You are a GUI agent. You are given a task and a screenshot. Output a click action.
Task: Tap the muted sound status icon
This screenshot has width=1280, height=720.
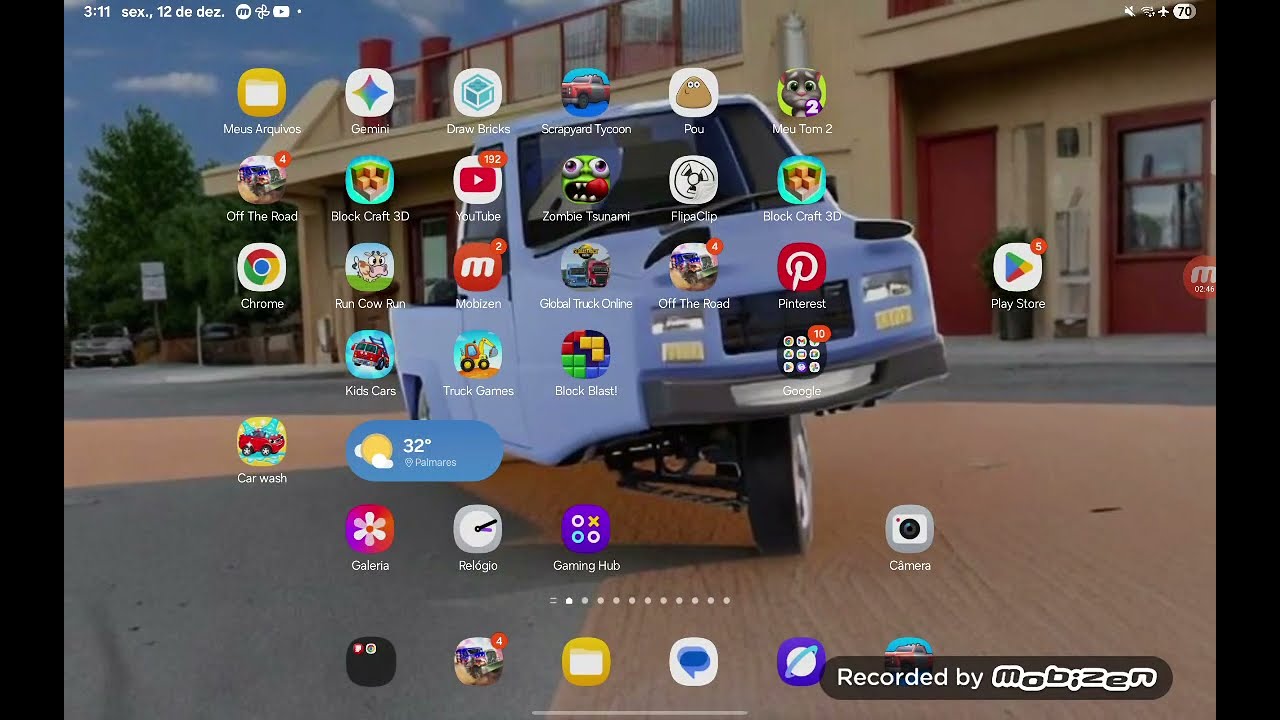(1130, 12)
